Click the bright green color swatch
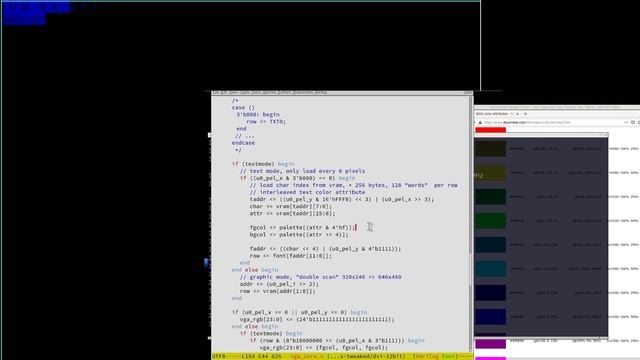This screenshot has width=640, height=360. (x=490, y=221)
